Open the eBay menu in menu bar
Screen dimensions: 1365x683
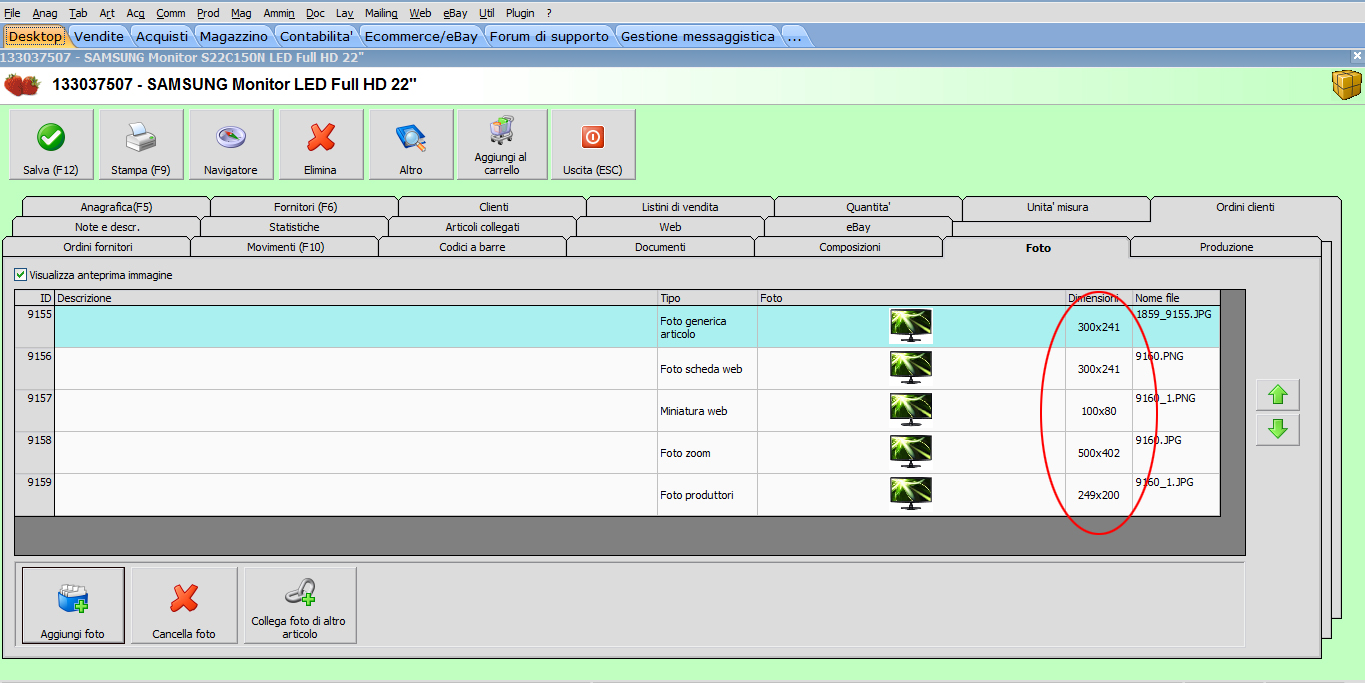coord(456,13)
